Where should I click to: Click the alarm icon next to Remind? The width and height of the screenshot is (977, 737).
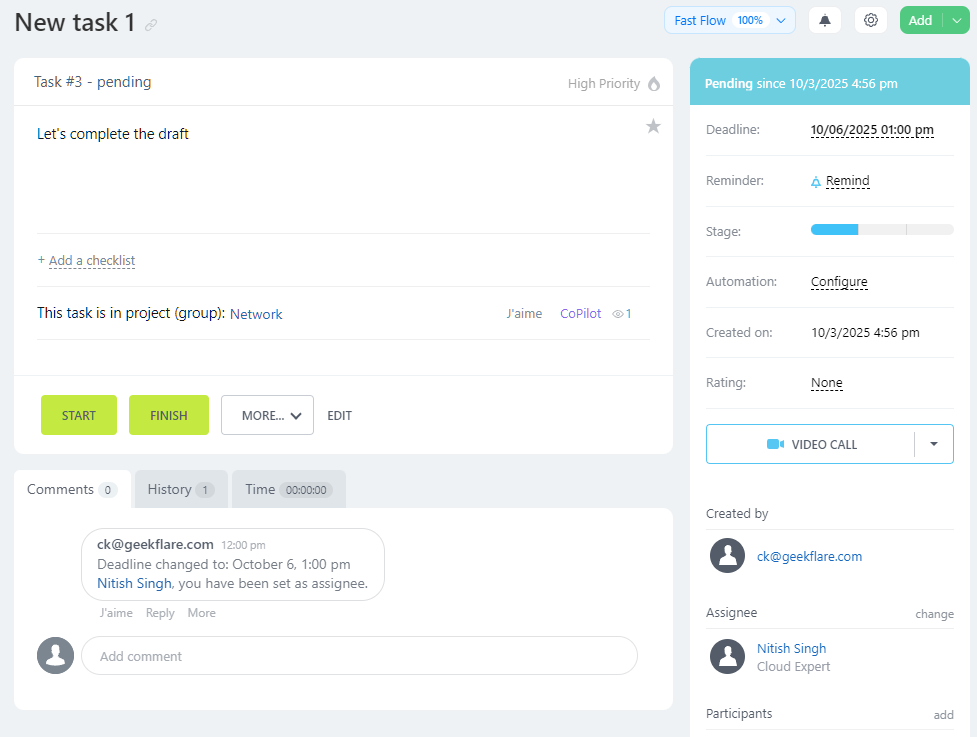point(817,181)
